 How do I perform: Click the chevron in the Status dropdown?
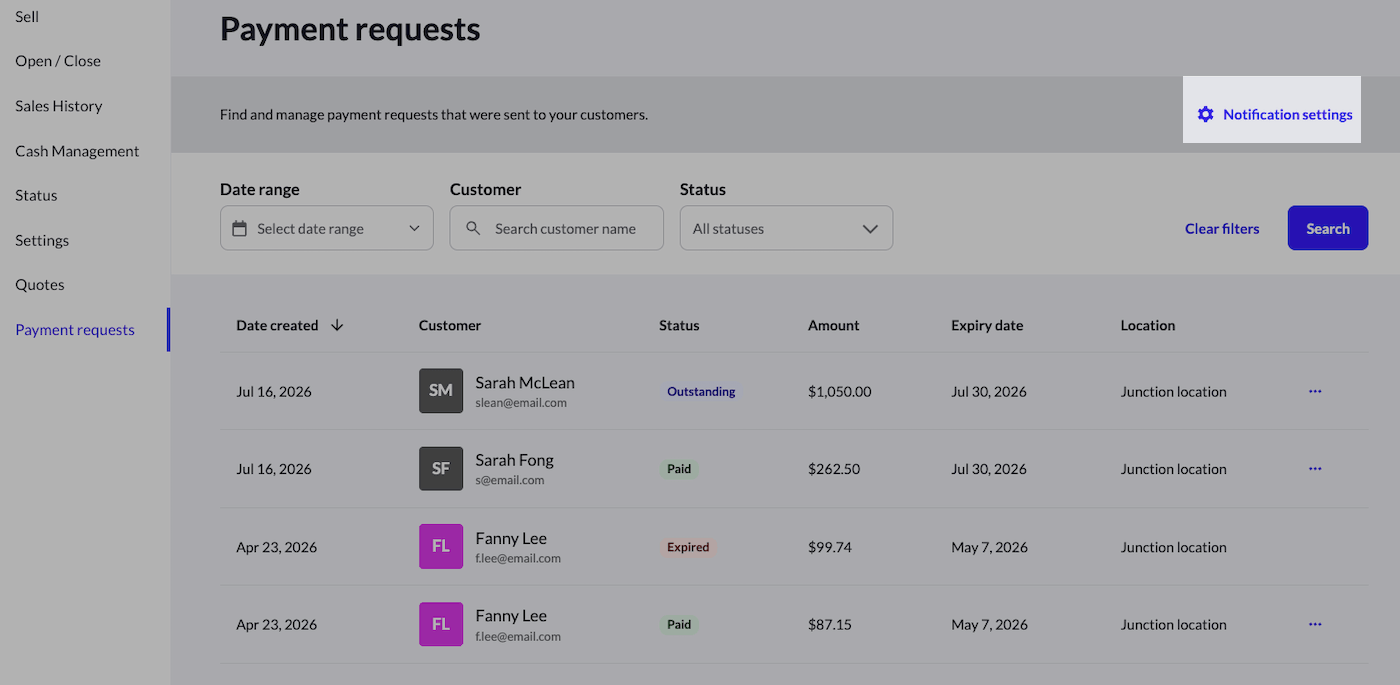coord(870,229)
